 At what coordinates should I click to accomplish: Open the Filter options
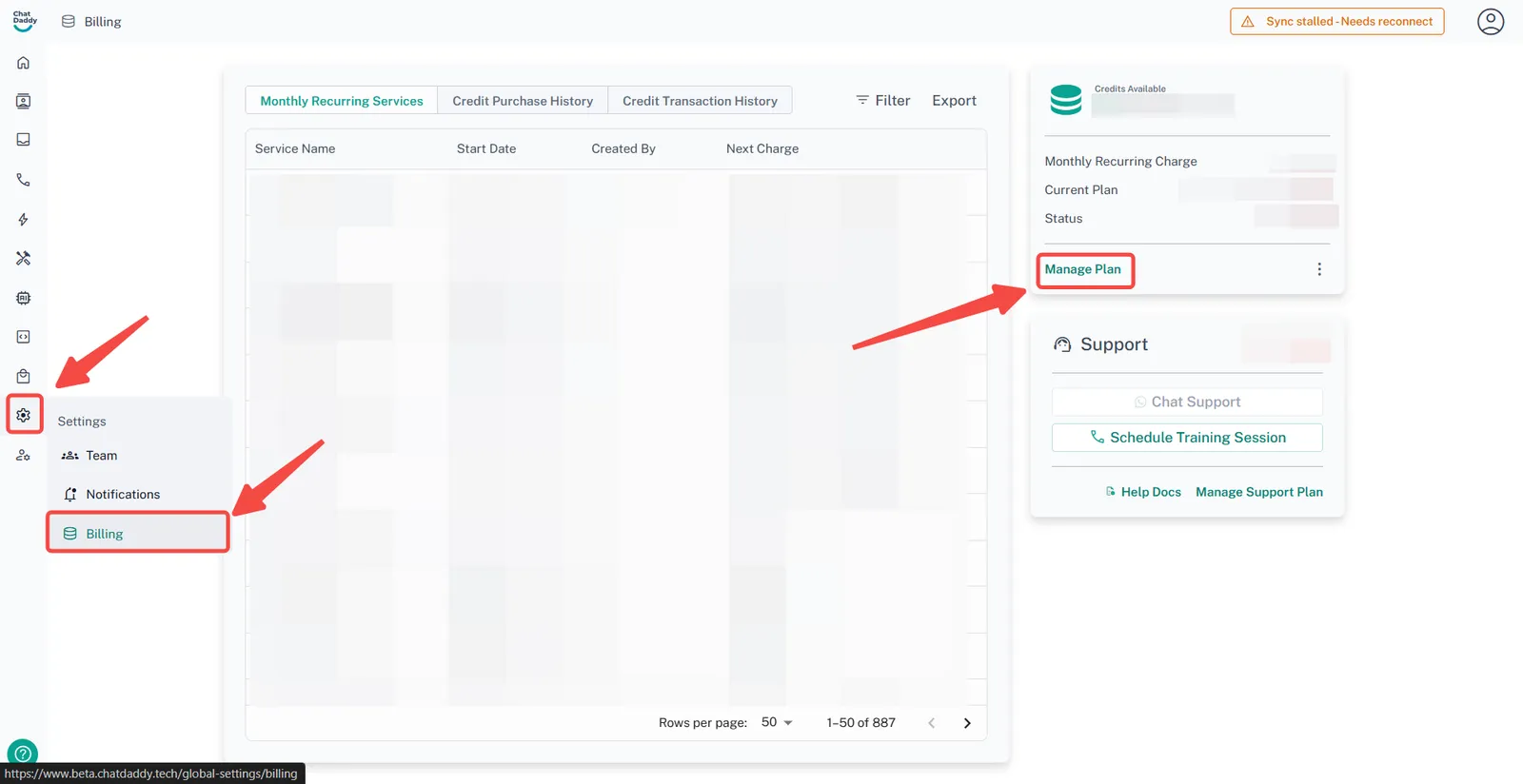(x=882, y=101)
